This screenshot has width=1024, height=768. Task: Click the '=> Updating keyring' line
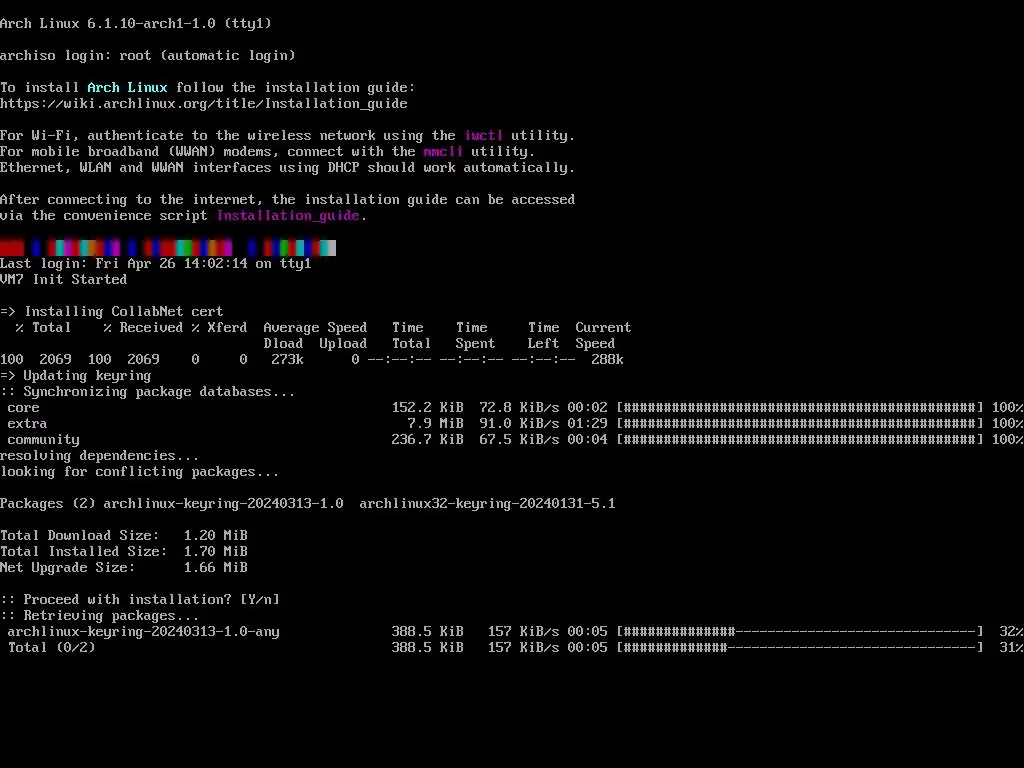[x=76, y=376]
